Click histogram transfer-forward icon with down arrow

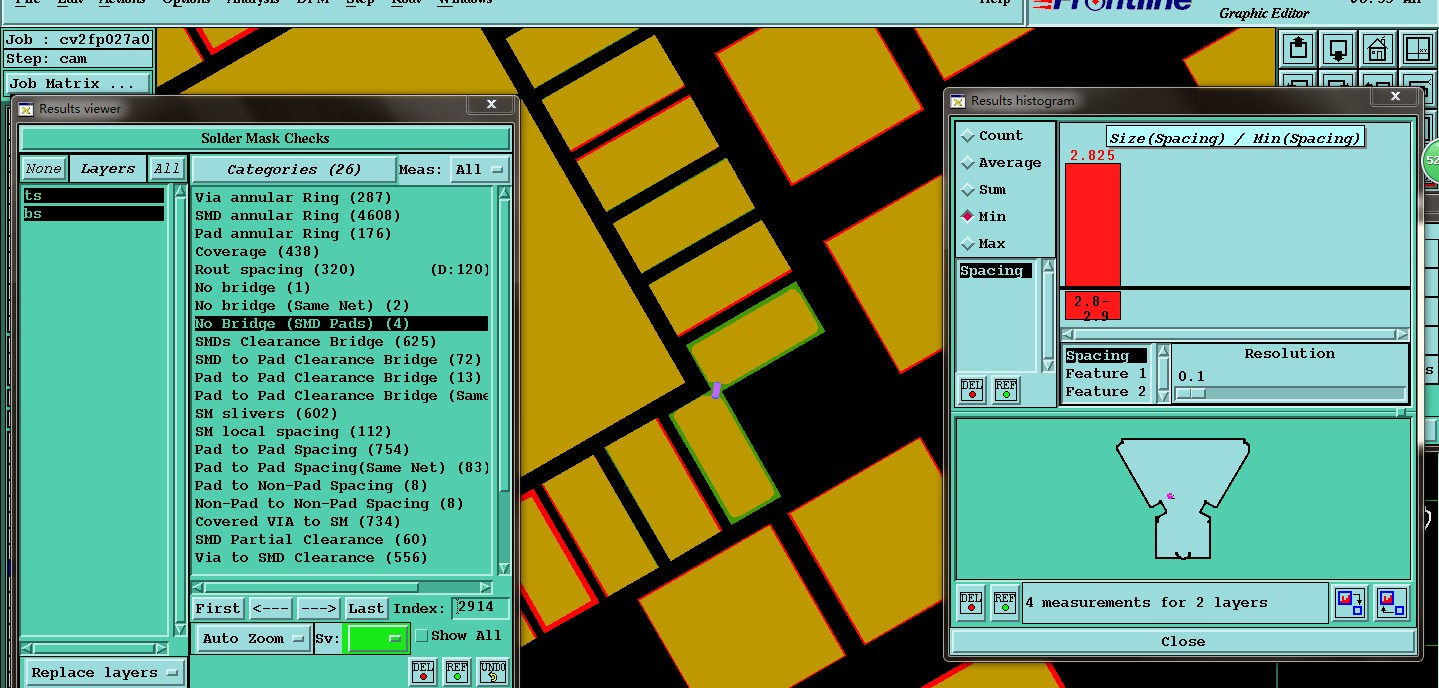click(1350, 602)
